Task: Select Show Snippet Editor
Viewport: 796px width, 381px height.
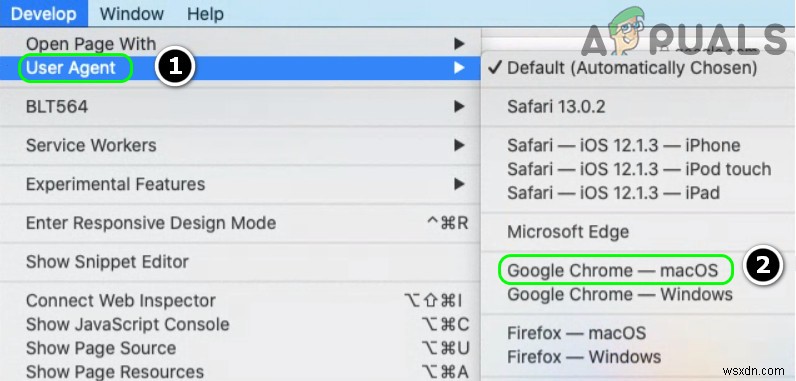Action: [240, 262]
